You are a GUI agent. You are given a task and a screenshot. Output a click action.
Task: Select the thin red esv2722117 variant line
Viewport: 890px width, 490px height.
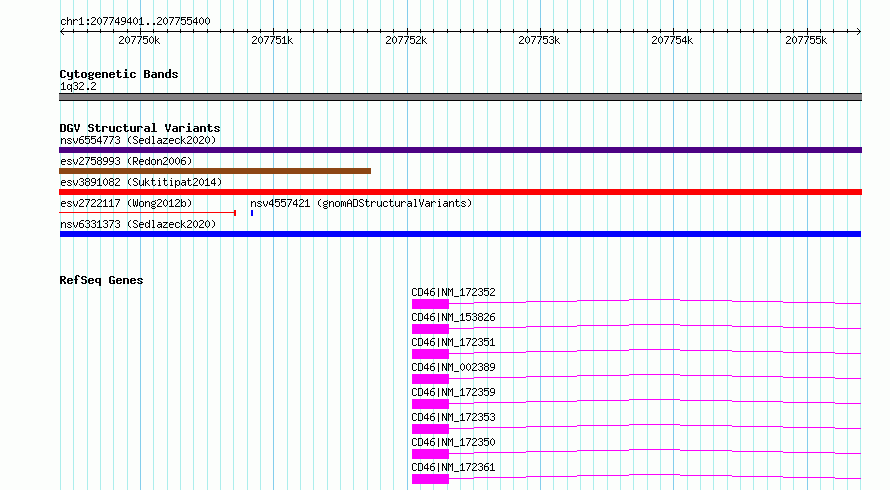[148, 213]
